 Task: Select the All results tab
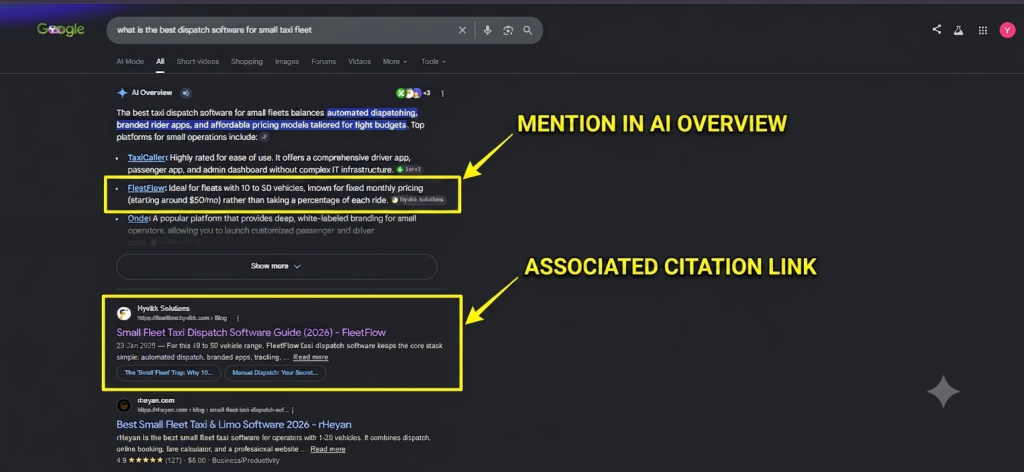click(160, 61)
